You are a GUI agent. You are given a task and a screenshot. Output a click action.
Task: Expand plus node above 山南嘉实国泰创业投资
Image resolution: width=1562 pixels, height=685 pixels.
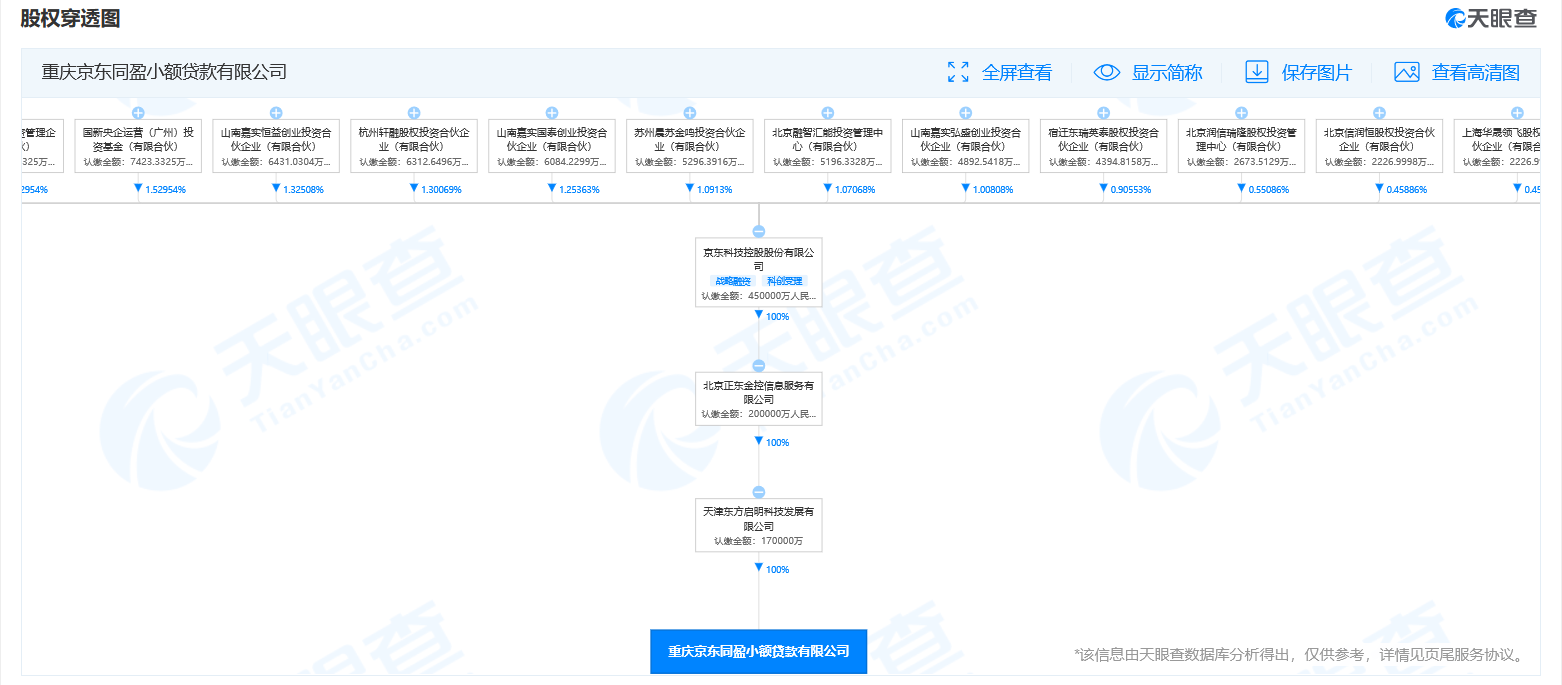coord(552,113)
